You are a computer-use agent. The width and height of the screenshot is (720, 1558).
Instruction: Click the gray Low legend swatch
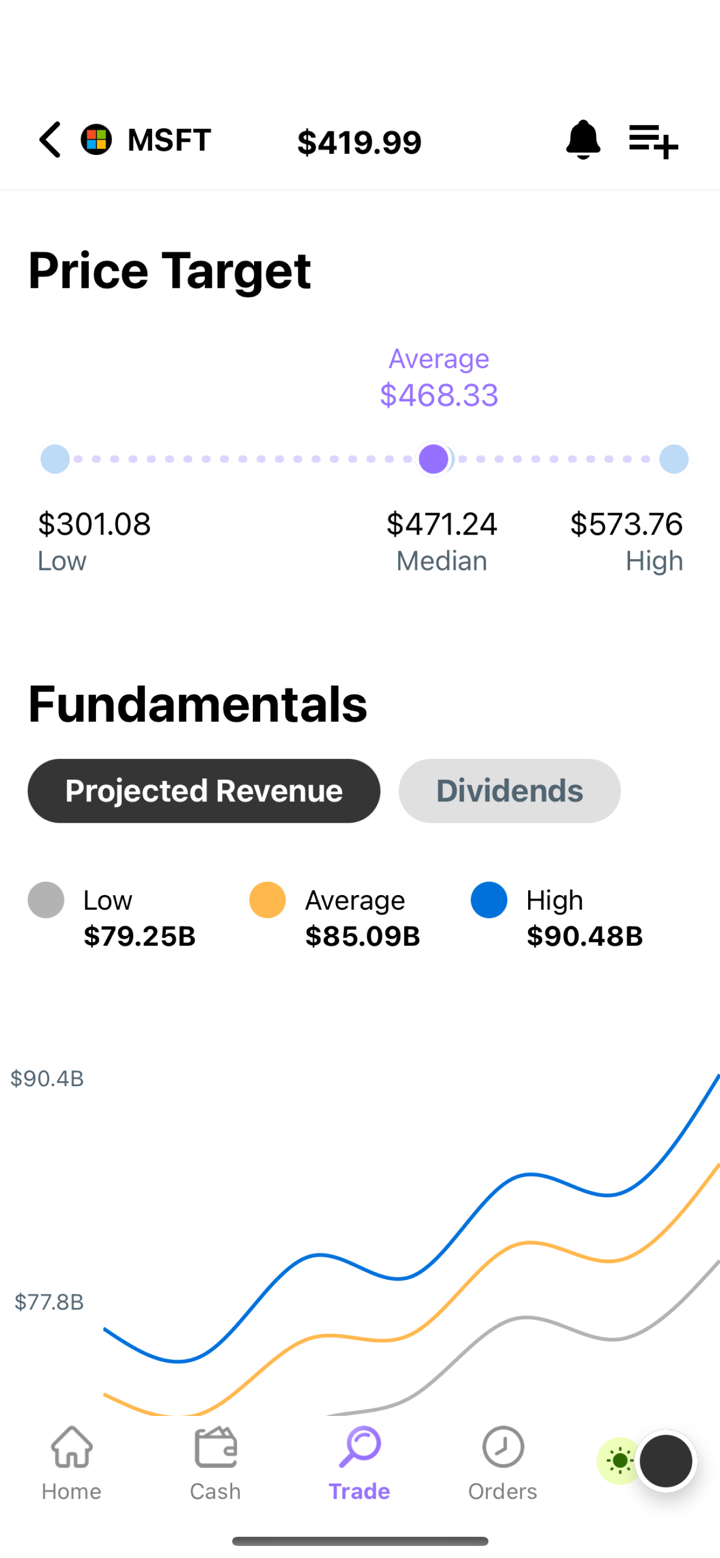(x=46, y=900)
